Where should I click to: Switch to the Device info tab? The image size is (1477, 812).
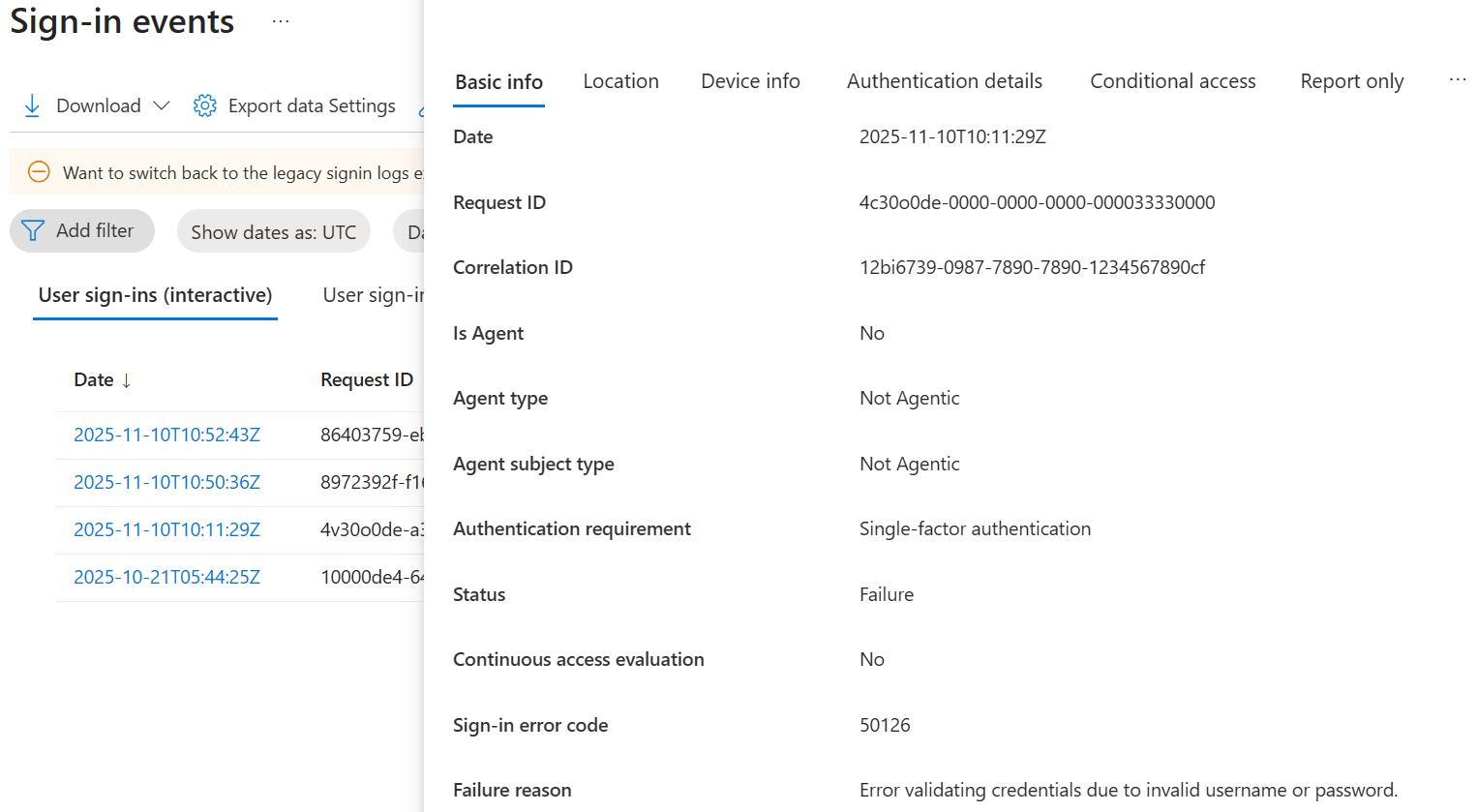click(x=750, y=81)
